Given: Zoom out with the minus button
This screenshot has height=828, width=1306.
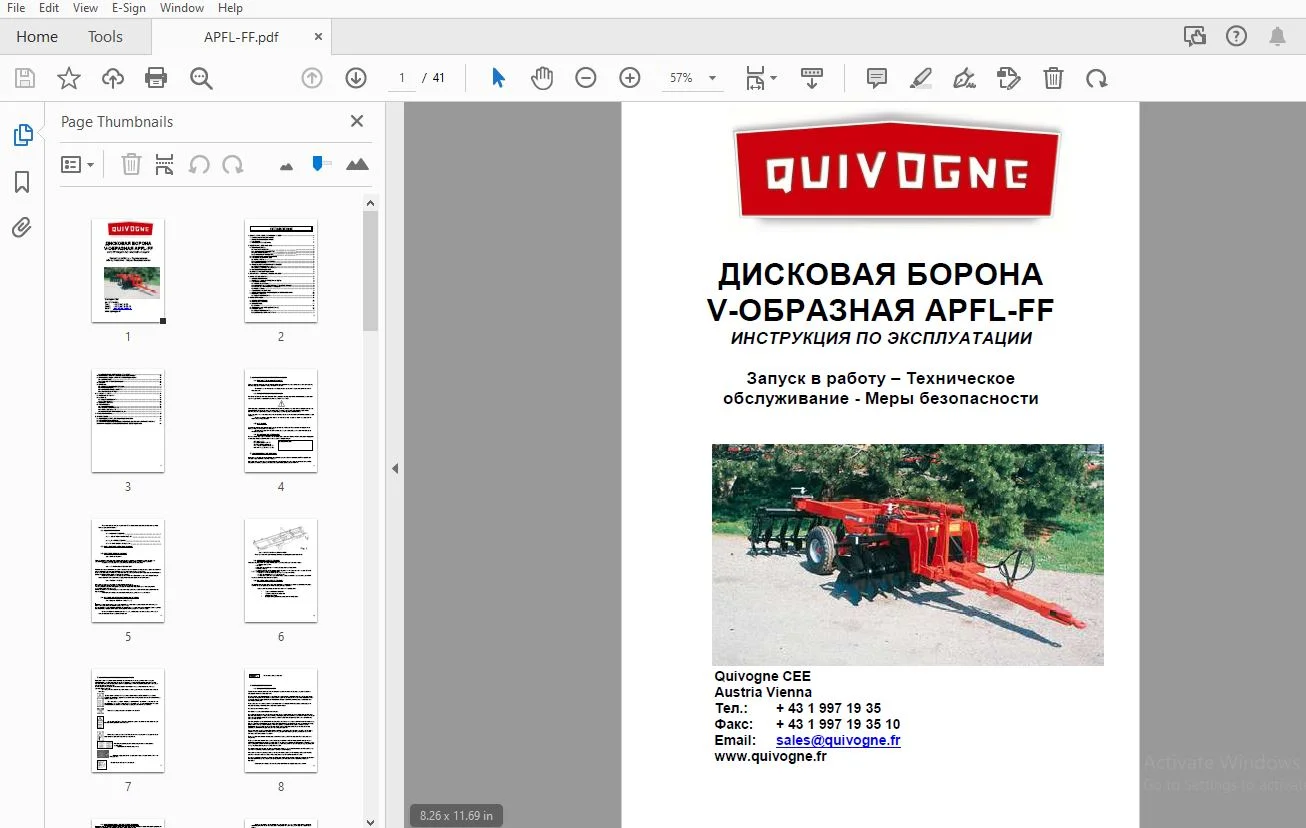Looking at the screenshot, I should click(x=586, y=78).
